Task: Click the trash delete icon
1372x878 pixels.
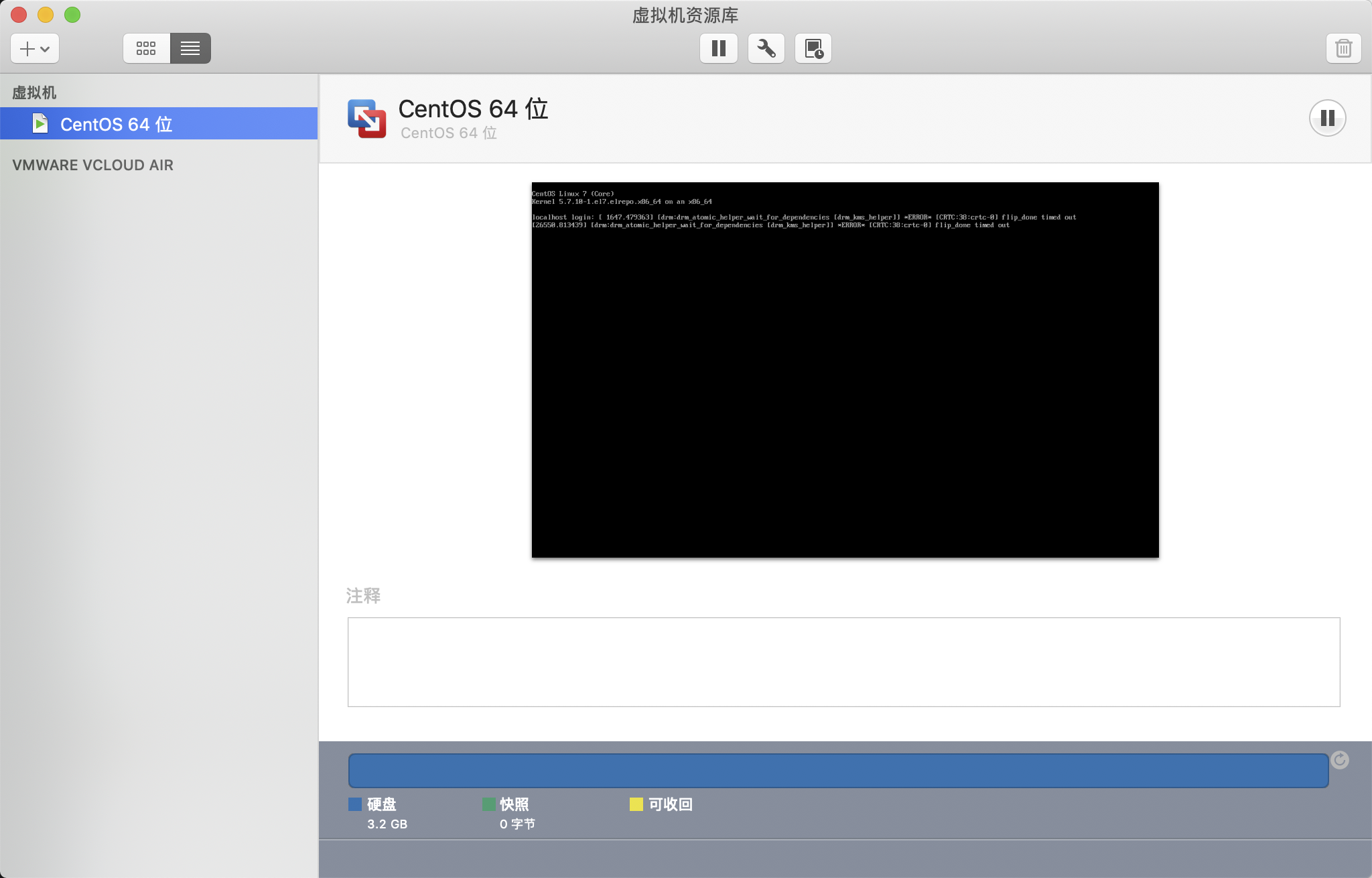Action: point(1343,48)
